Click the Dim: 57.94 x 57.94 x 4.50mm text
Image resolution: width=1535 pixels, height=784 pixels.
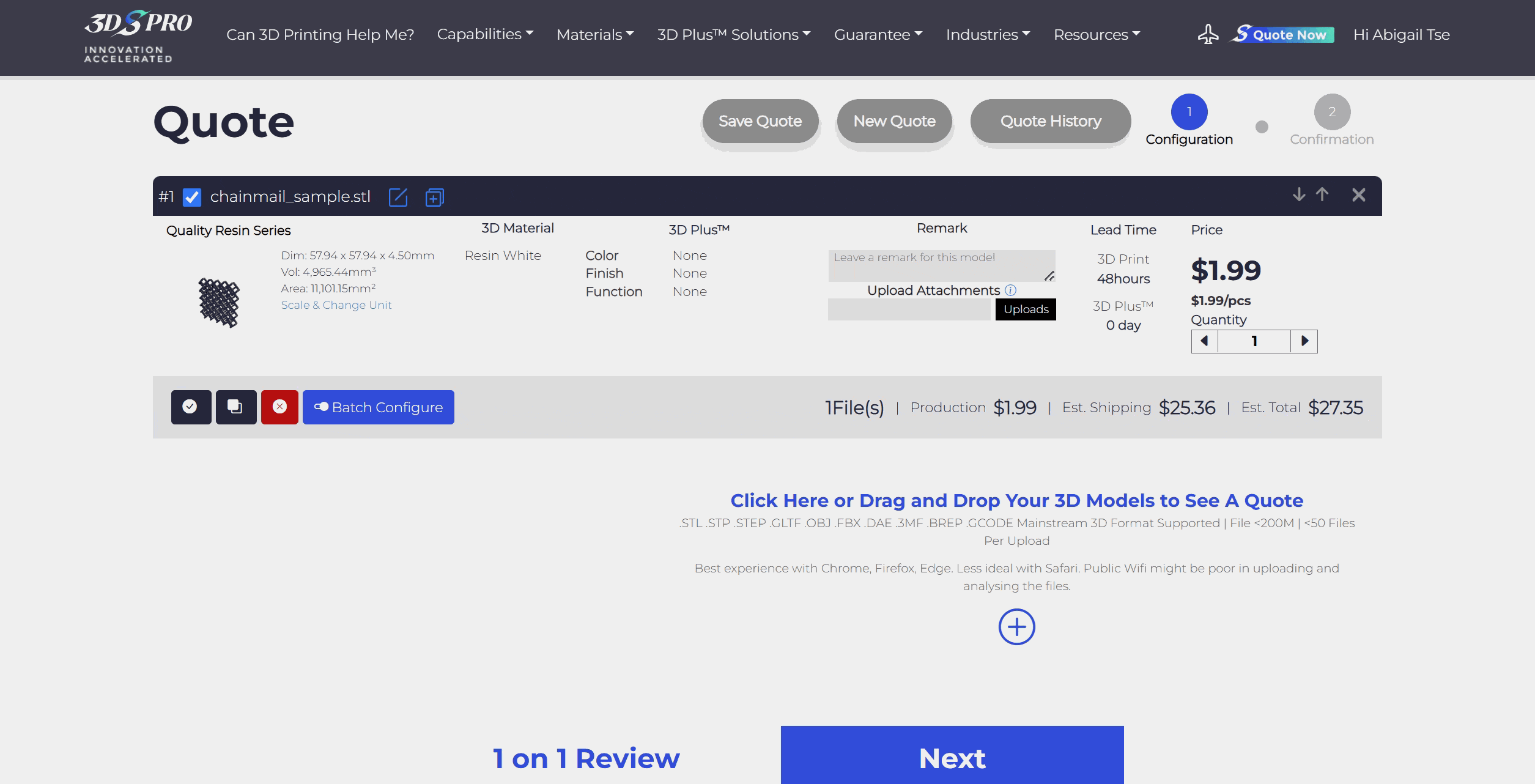(358, 256)
